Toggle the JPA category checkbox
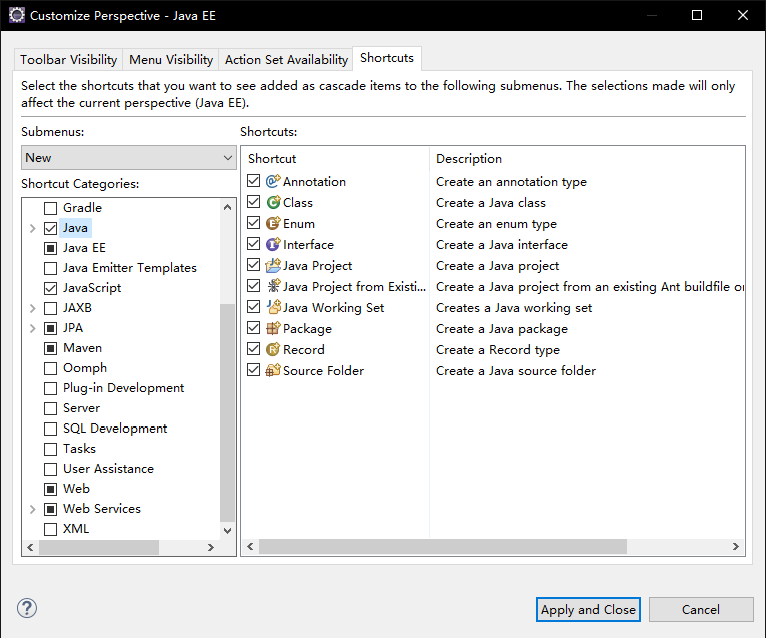 [x=50, y=328]
